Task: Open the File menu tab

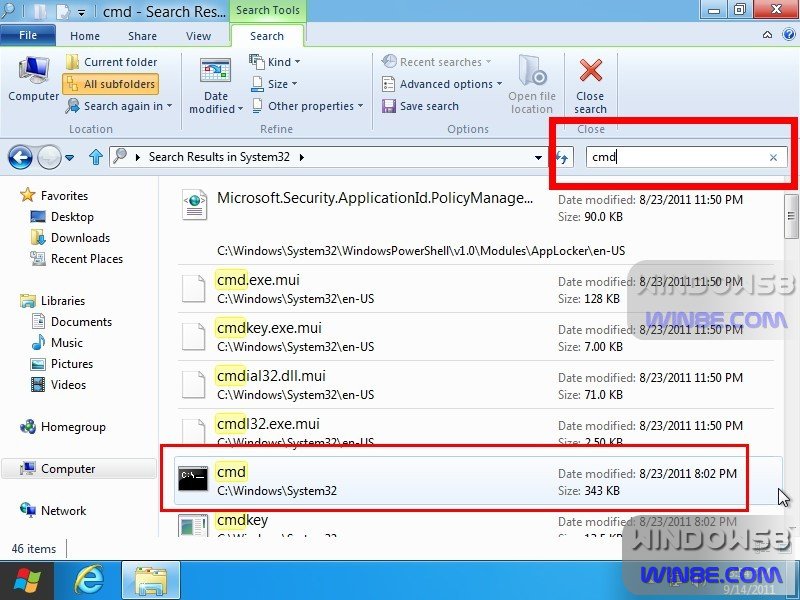Action: click(28, 35)
